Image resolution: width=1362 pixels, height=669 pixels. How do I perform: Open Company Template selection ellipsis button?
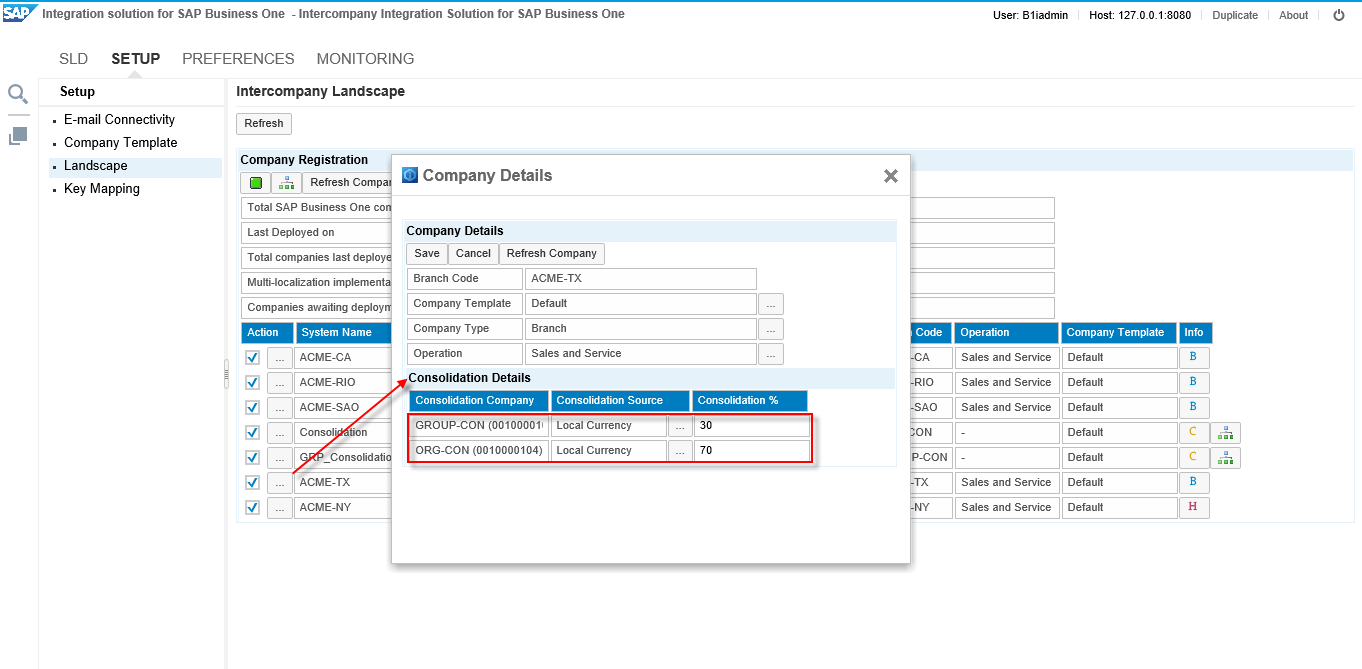tap(770, 304)
